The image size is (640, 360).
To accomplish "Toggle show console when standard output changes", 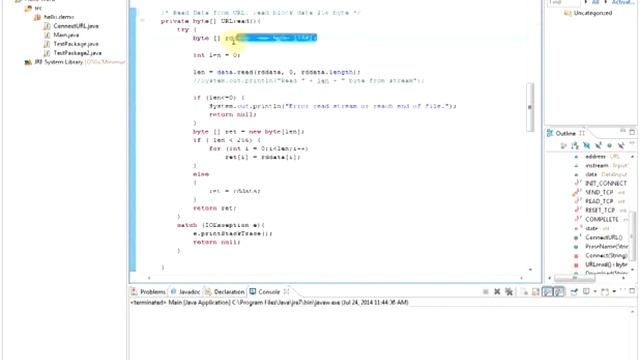I will coord(547,292).
